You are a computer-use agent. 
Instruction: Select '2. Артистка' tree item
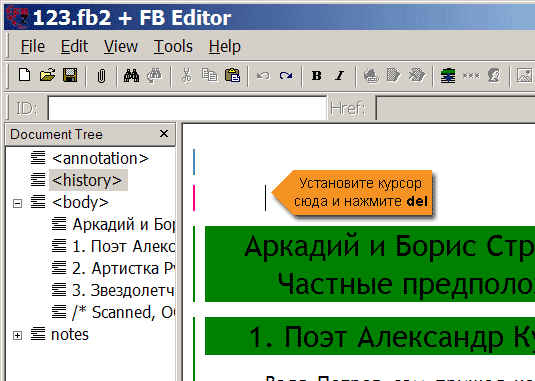[x=124, y=268]
